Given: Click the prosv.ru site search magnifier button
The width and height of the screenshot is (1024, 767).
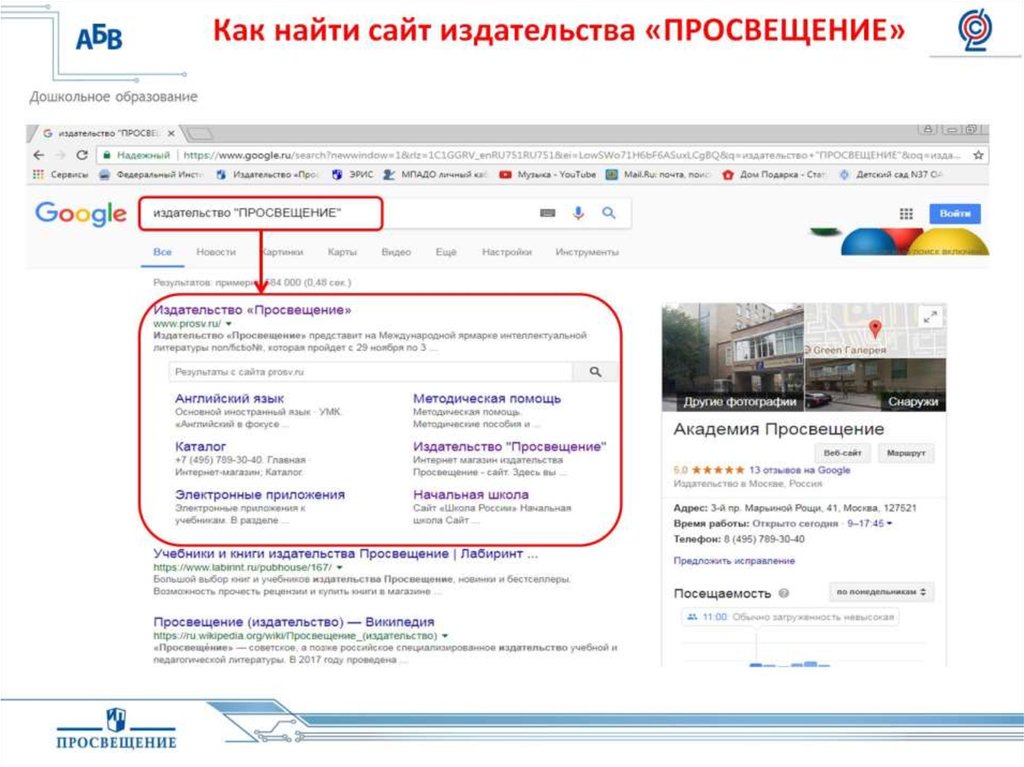Looking at the screenshot, I should [x=596, y=371].
